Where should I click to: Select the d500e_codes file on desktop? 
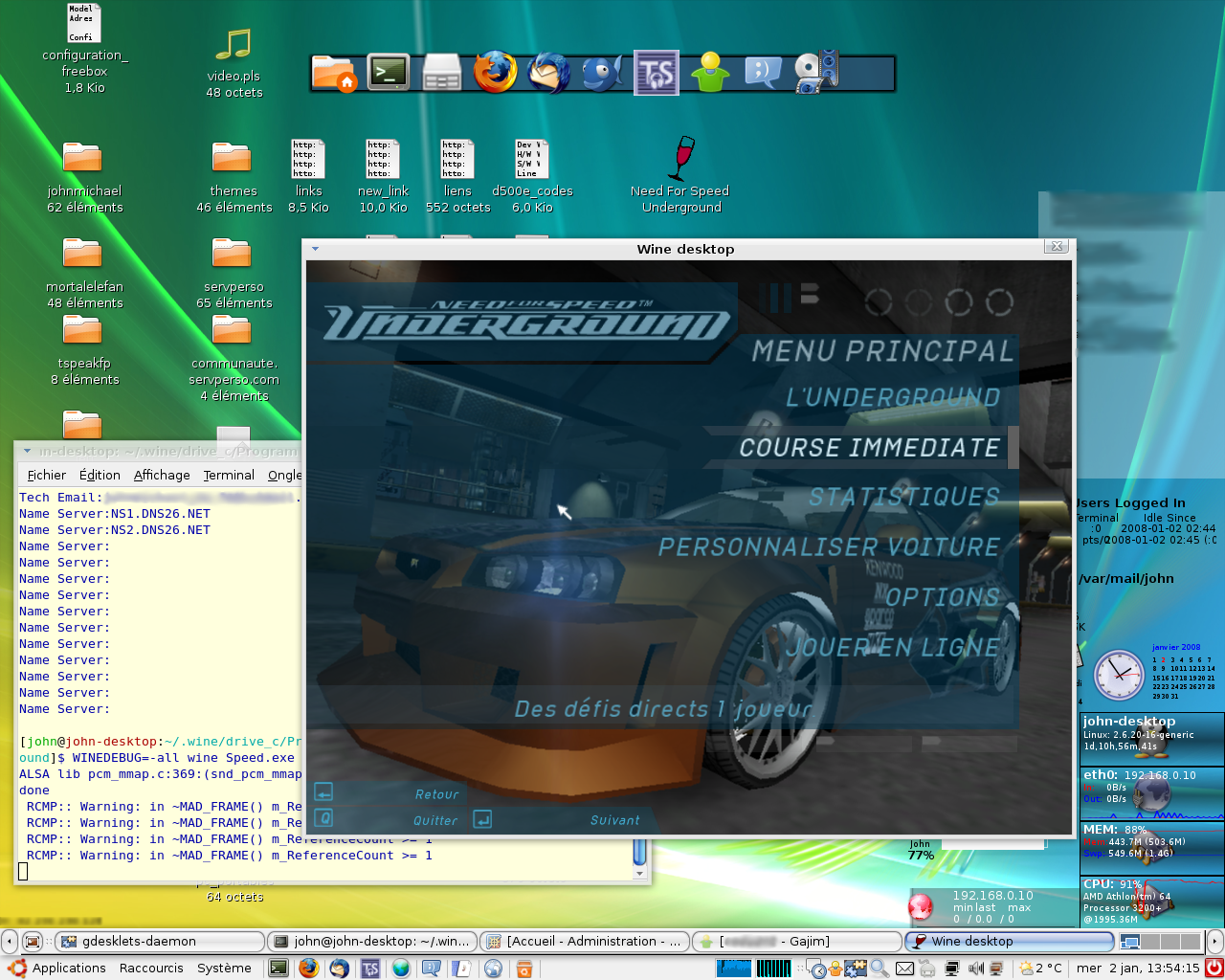click(532, 177)
